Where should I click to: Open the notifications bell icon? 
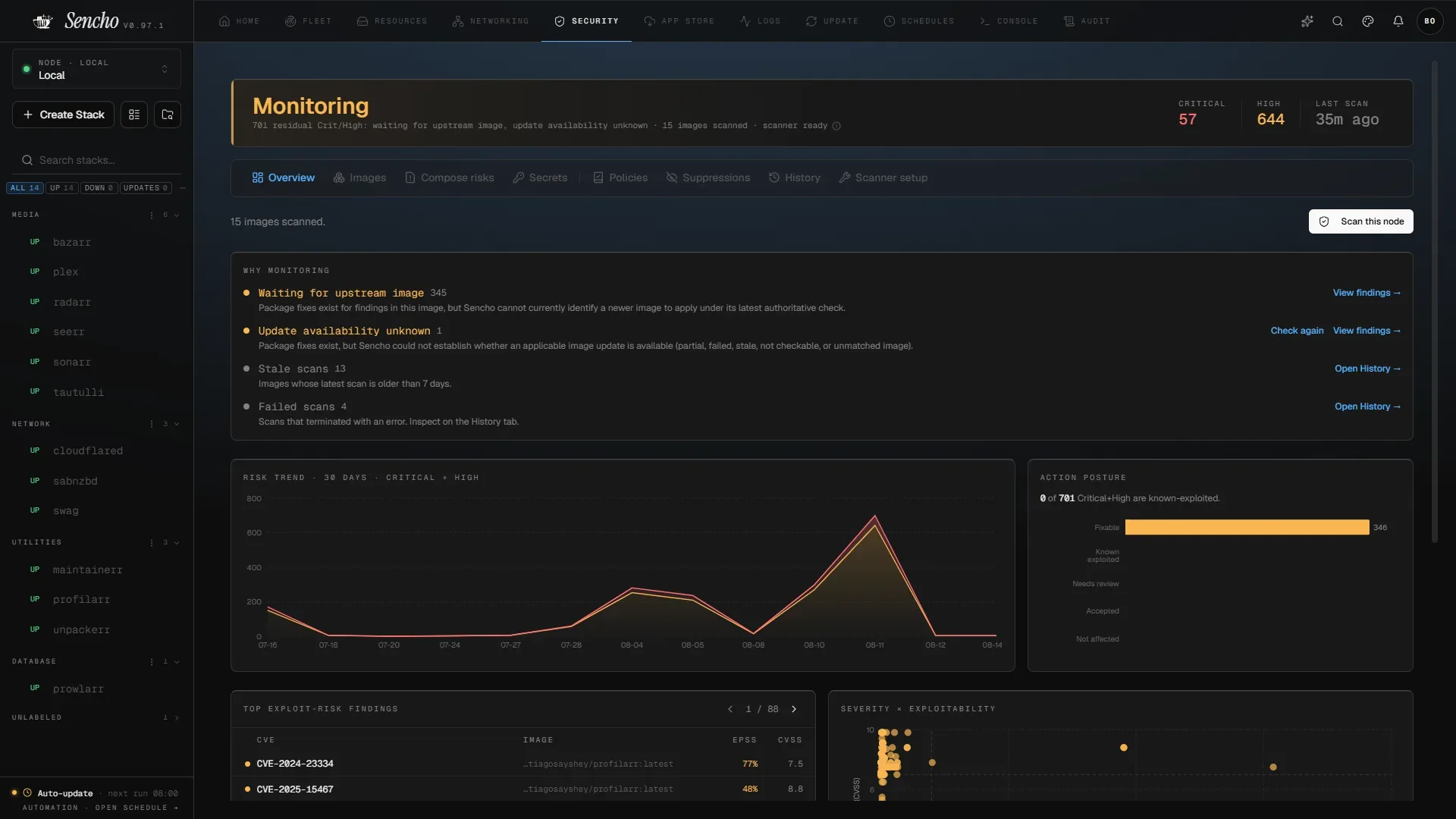pos(1398,21)
